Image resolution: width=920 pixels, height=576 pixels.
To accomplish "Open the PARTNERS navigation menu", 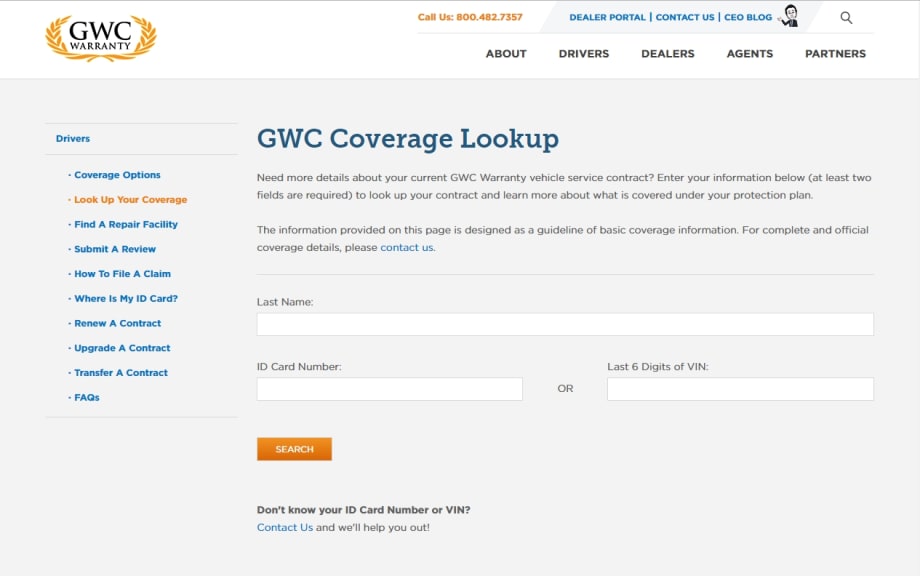I will 835,54.
